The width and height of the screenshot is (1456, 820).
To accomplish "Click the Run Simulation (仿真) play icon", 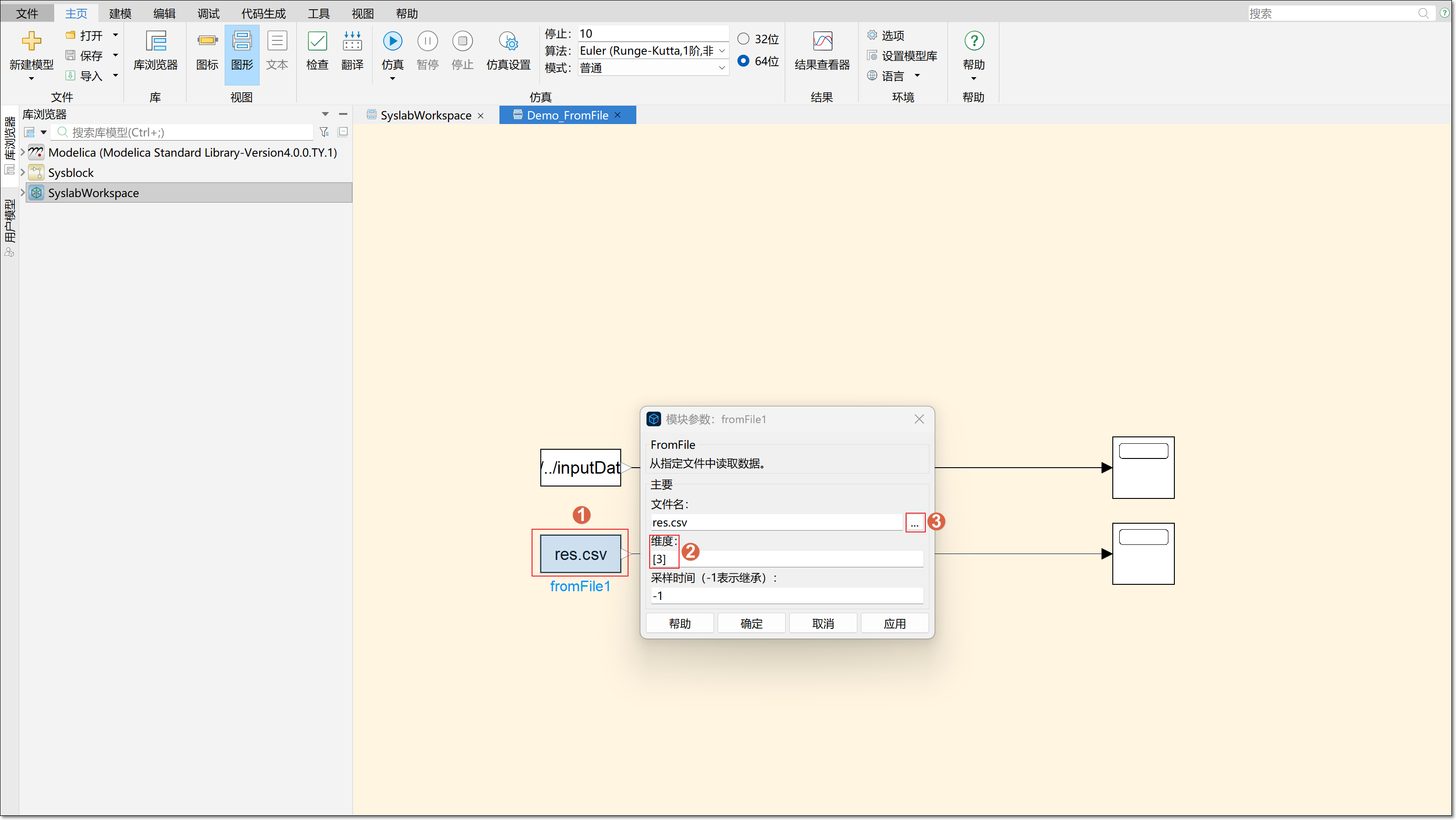I will [x=392, y=41].
